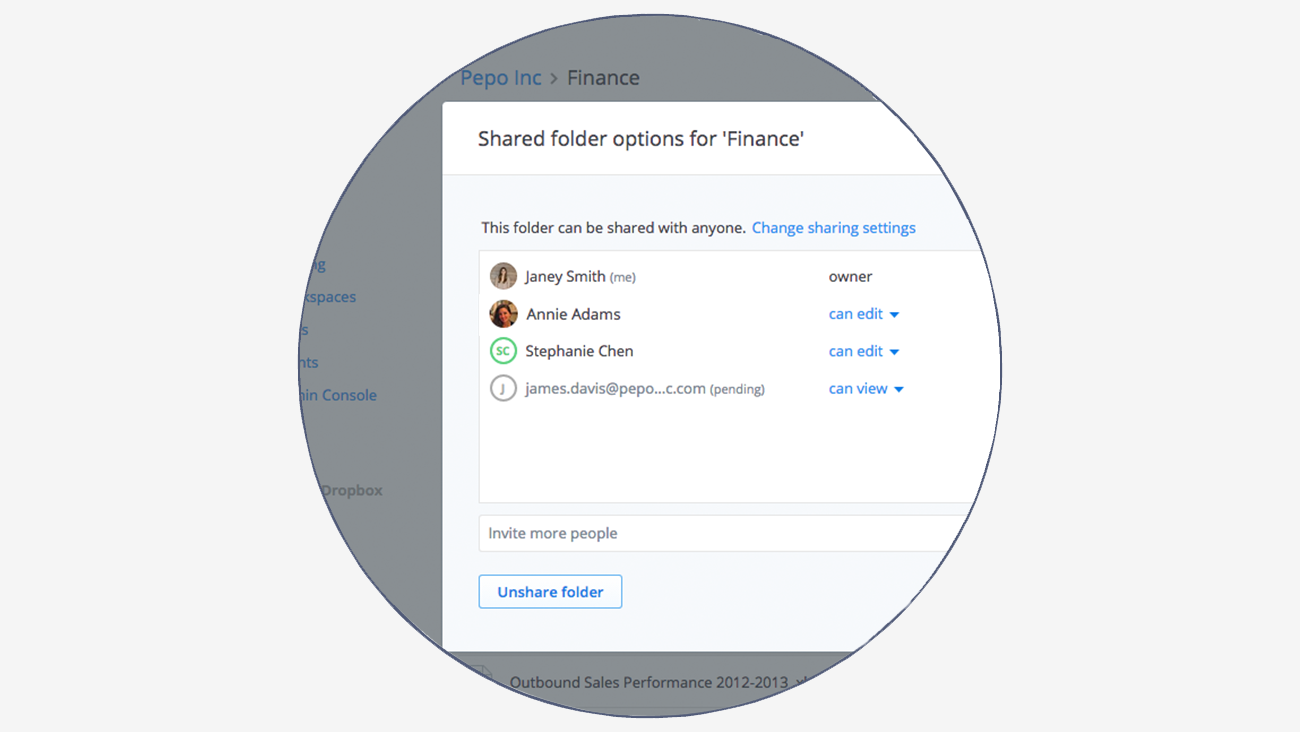Select the Finance breadcrumb item
This screenshot has width=1300, height=732.
click(x=603, y=77)
